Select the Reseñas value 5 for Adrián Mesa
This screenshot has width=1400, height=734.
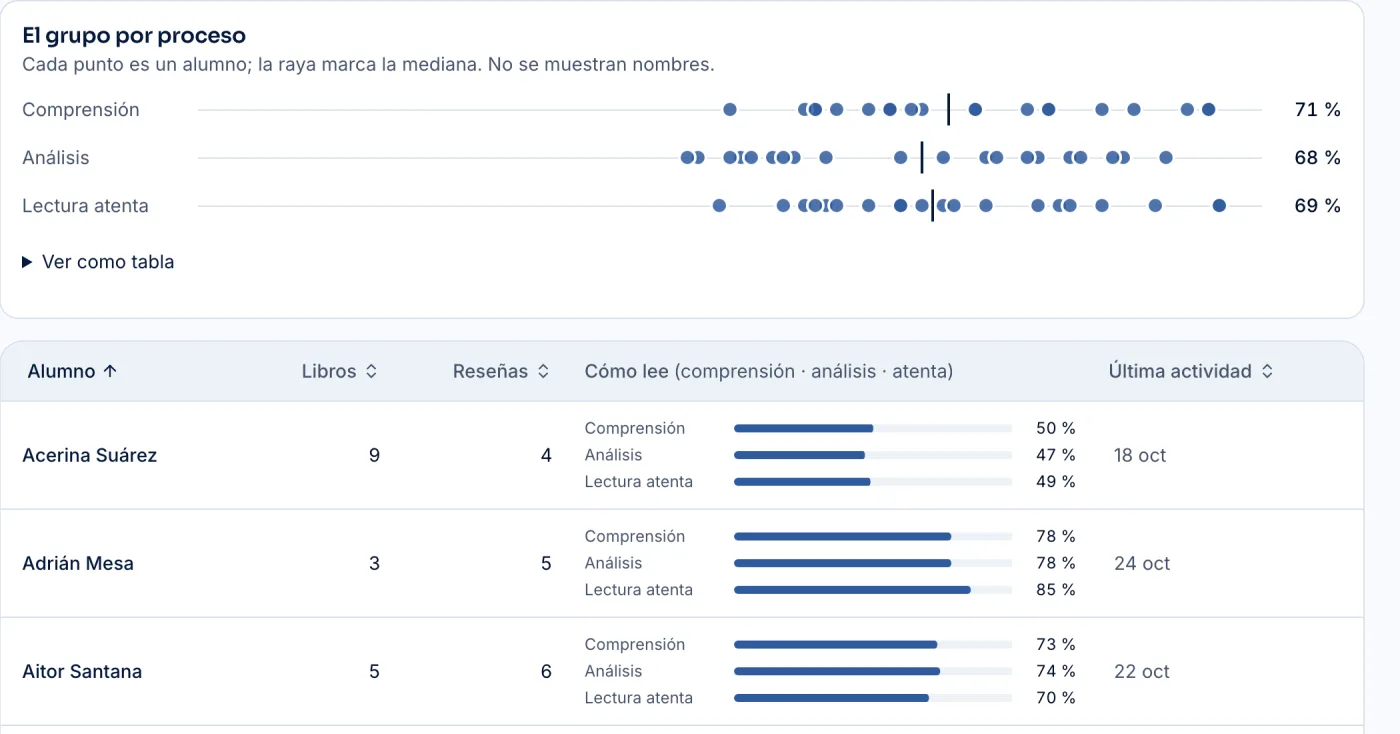tap(546, 563)
